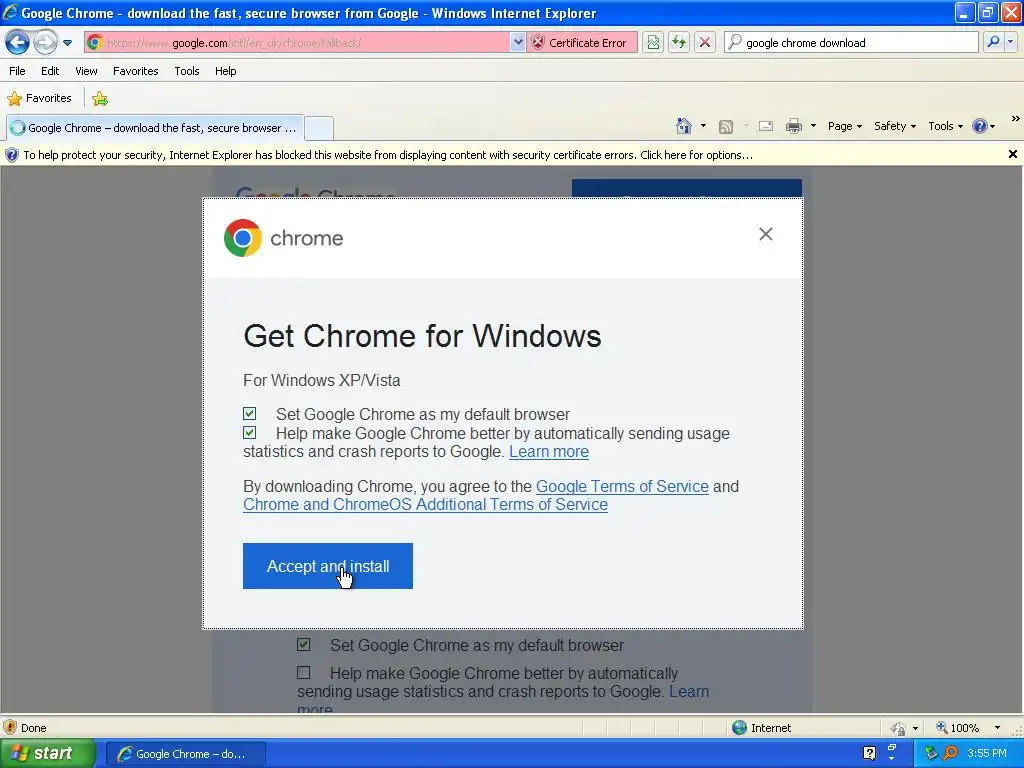Expand the Print options dropdown arrow

813,126
